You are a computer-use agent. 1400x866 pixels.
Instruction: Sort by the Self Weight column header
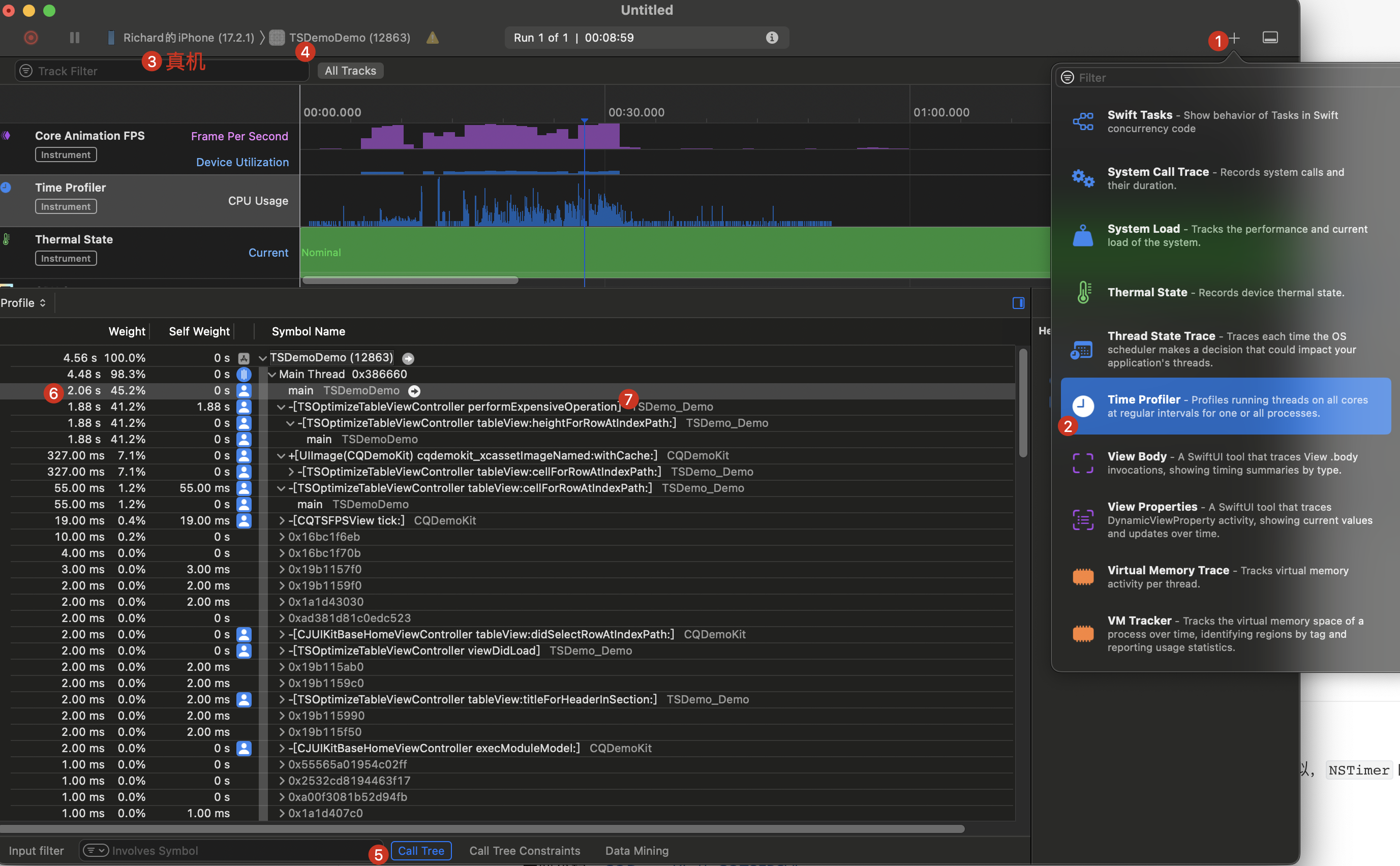click(x=199, y=332)
